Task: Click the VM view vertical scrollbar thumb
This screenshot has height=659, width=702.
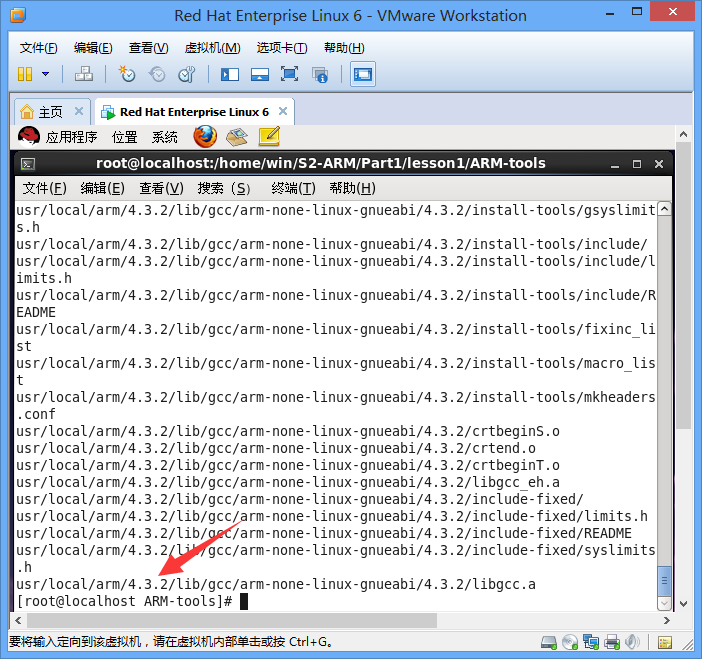Action: click(x=683, y=285)
